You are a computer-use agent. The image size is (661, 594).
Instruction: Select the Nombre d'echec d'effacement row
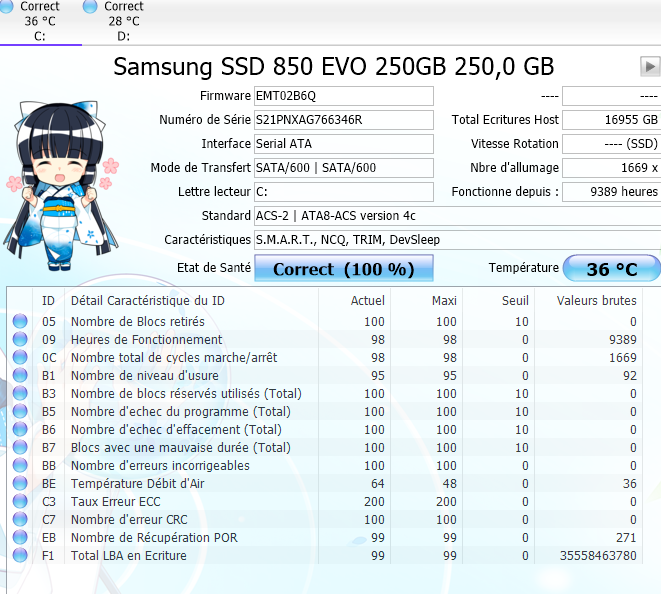[x=325, y=429]
